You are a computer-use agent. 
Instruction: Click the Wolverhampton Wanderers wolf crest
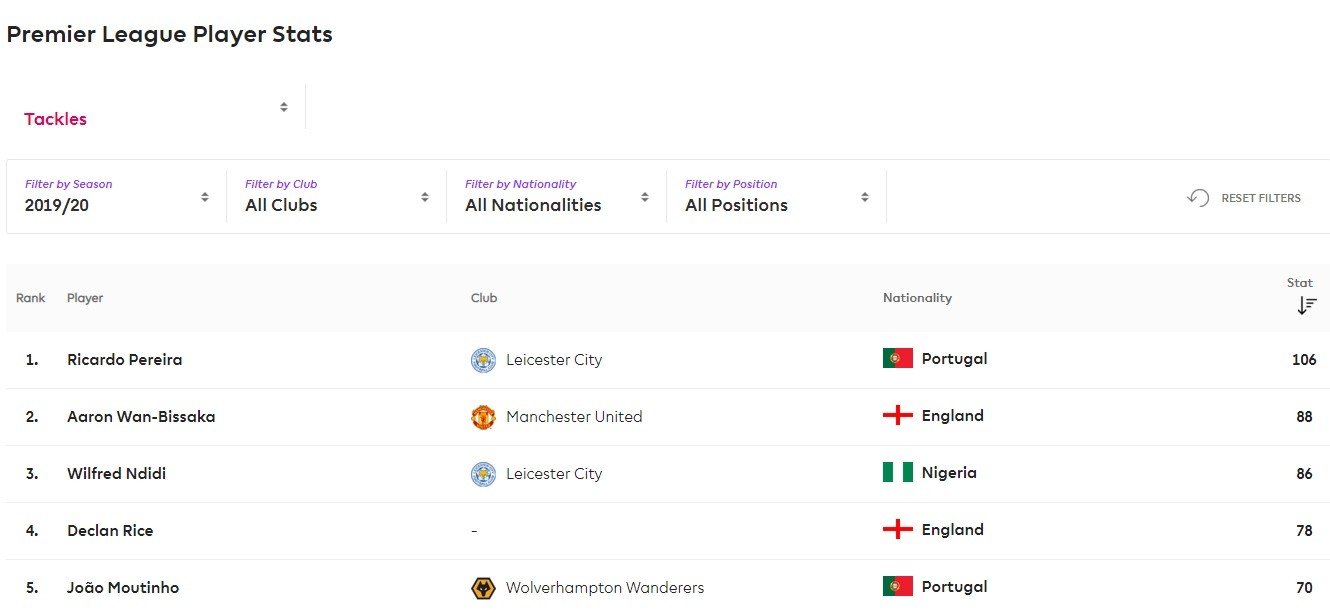483,588
